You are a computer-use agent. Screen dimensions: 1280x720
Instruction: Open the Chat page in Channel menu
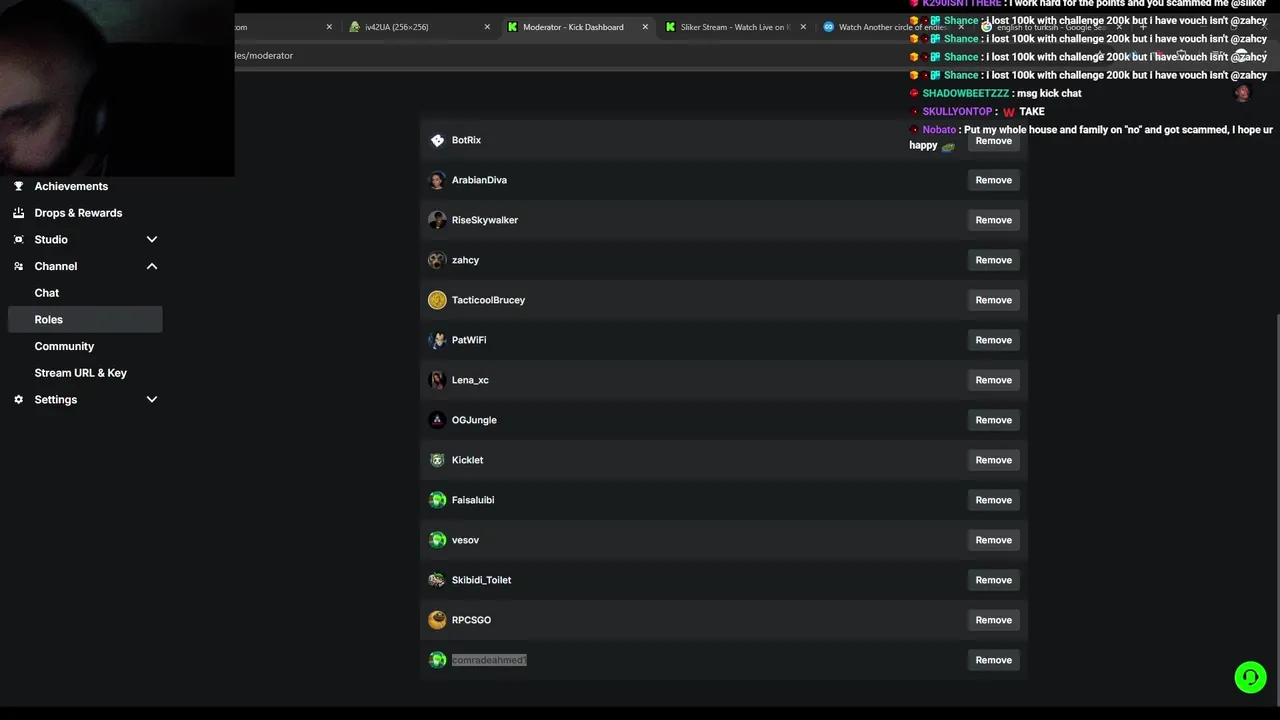(47, 293)
